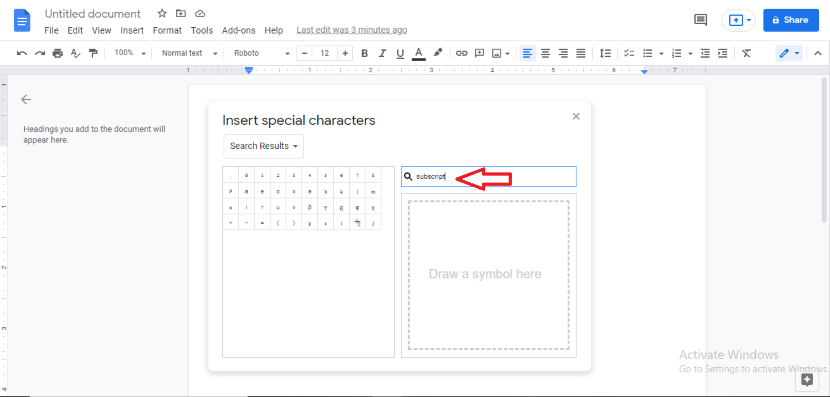Toggle italic formatting
Image resolution: width=830 pixels, height=397 pixels.
pos(382,53)
